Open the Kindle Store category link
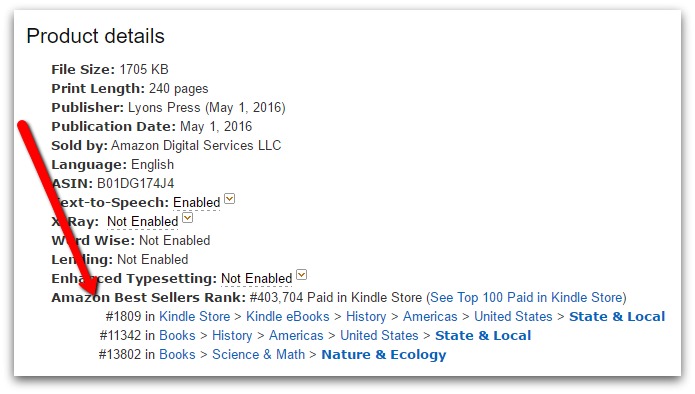The width and height of the screenshot is (695, 394). tap(195, 316)
